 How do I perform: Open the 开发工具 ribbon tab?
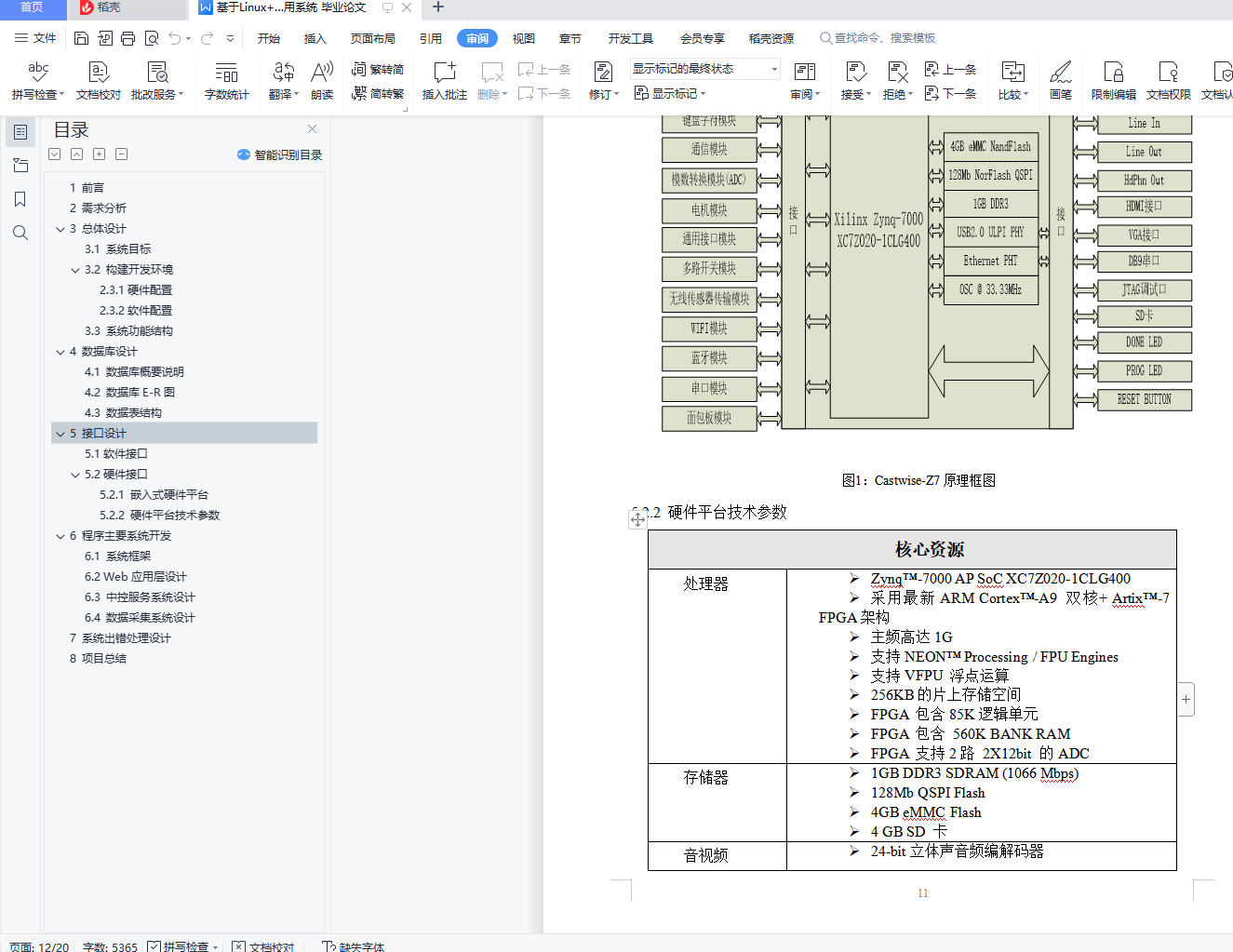(631, 38)
